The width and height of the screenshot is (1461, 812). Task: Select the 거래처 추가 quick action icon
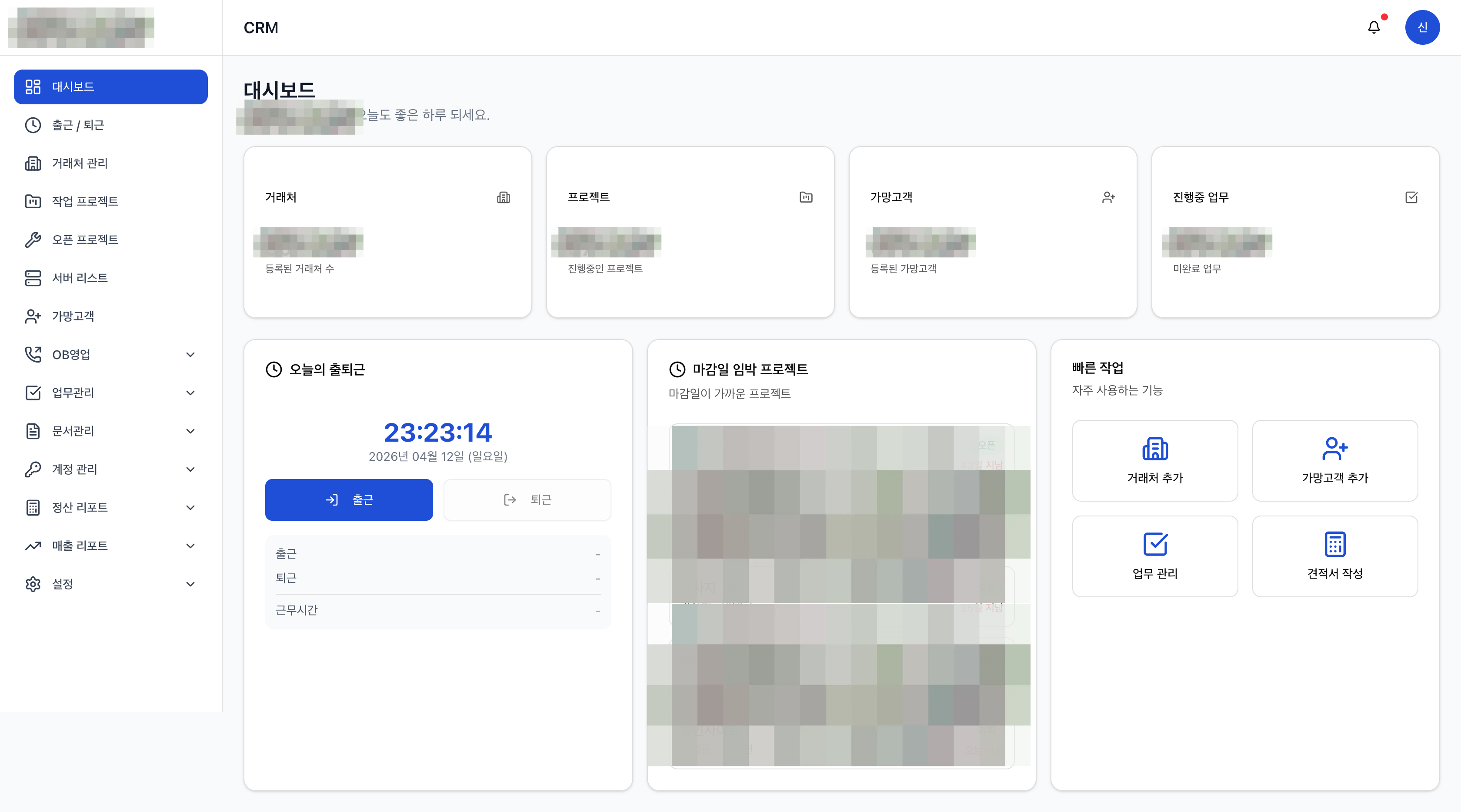1155,449
